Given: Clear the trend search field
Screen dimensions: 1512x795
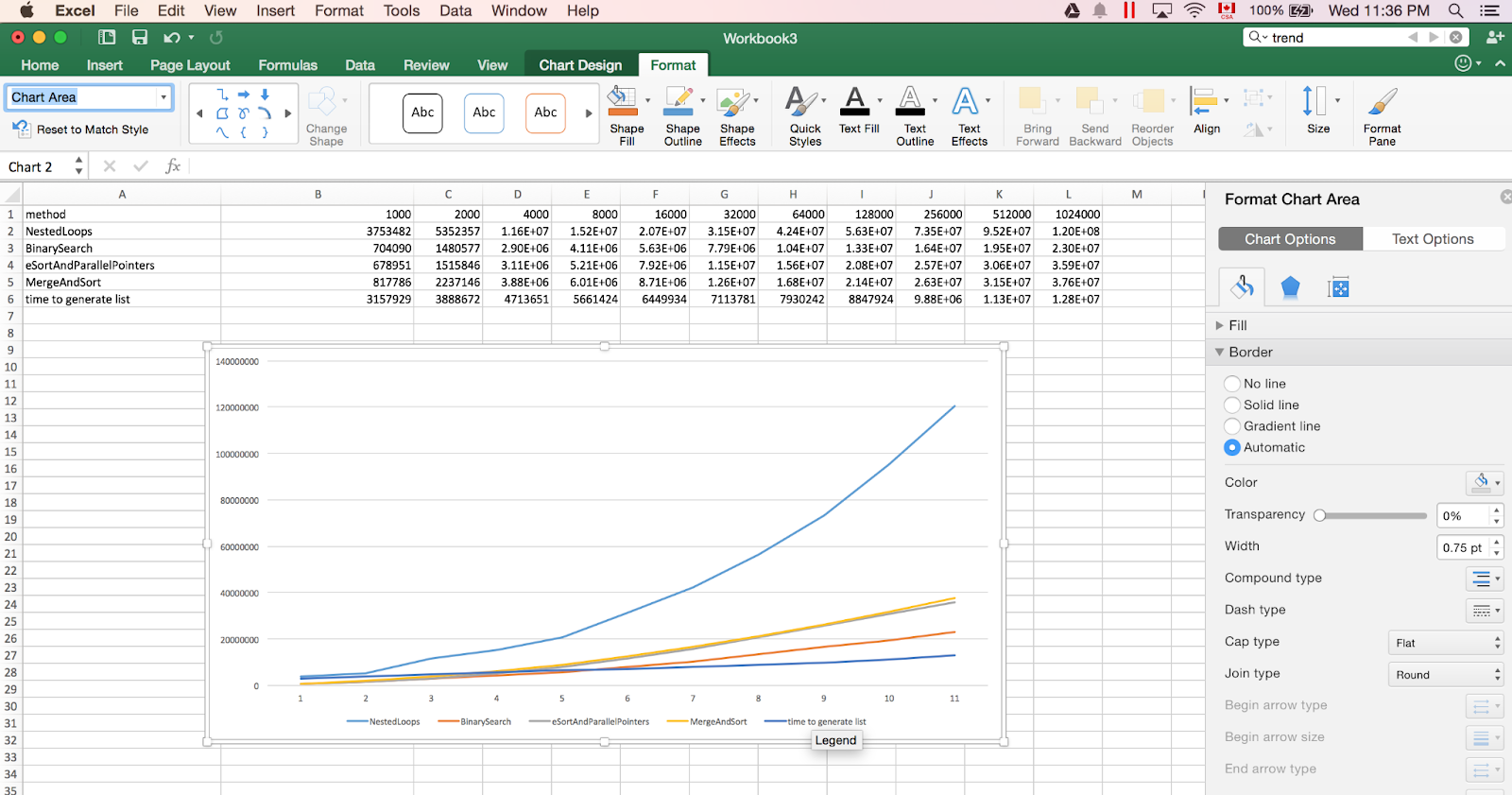Looking at the screenshot, I should tap(1456, 37).
